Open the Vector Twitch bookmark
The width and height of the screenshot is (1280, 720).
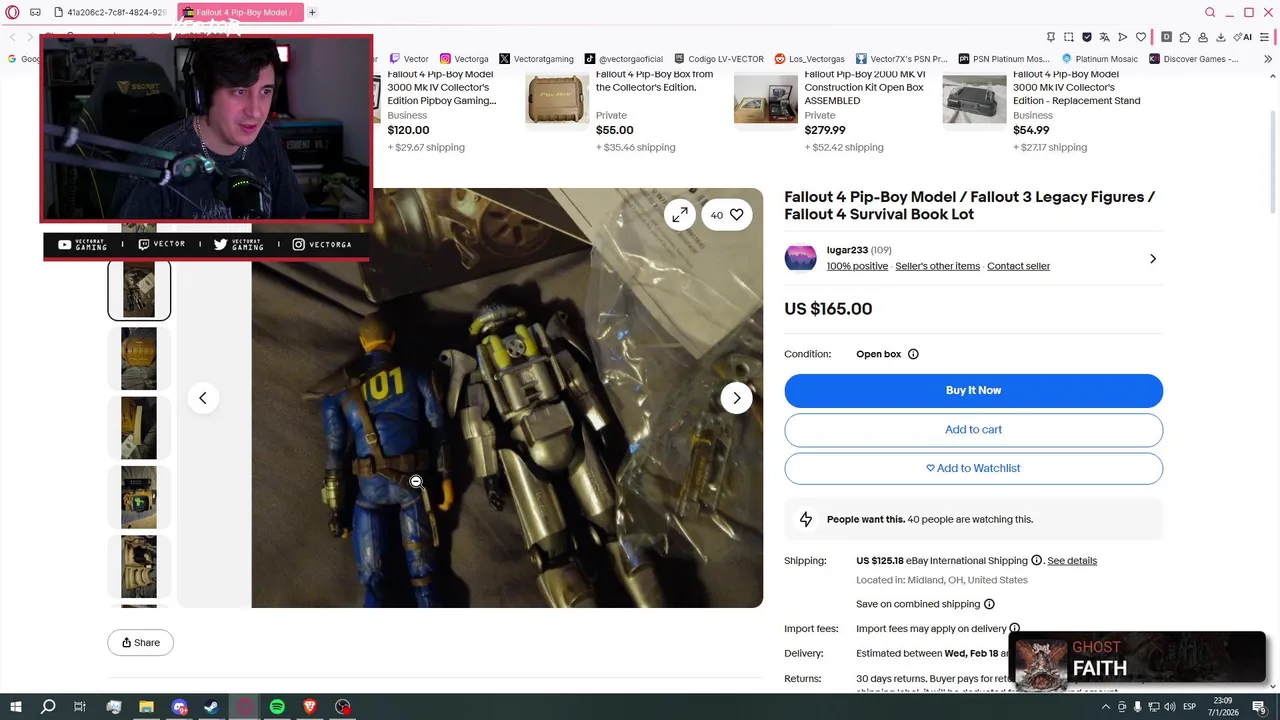tap(409, 59)
